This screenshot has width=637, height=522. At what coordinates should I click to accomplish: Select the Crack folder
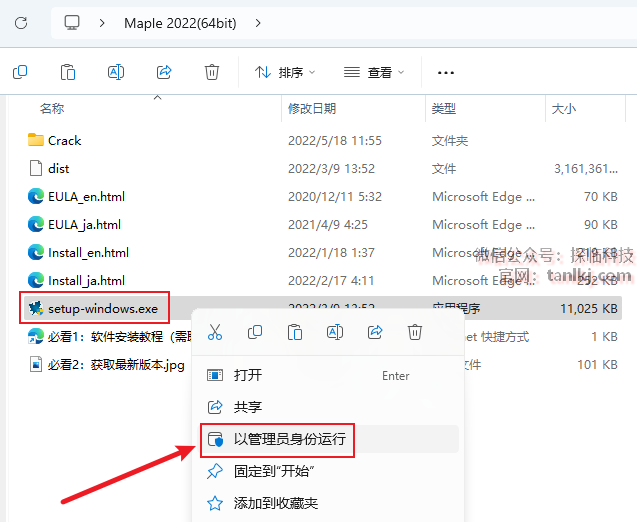point(54,141)
